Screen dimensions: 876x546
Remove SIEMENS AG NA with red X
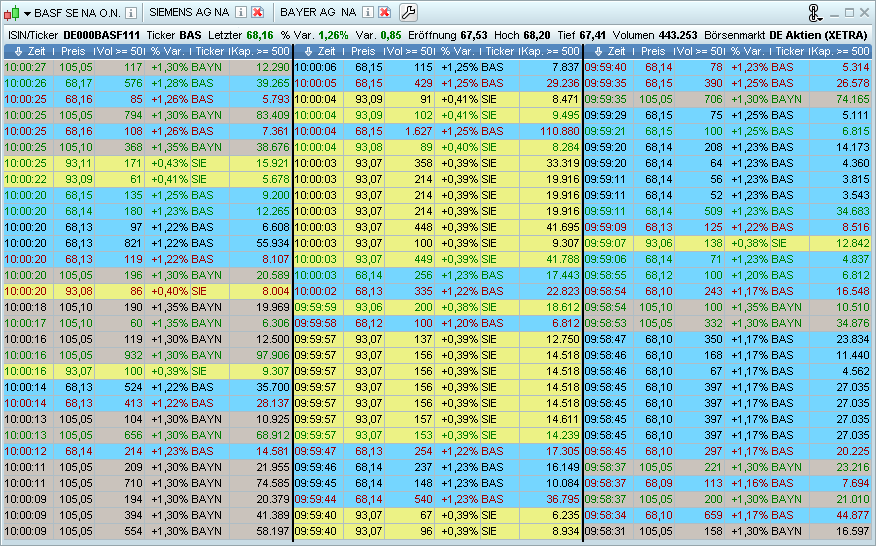(258, 12)
